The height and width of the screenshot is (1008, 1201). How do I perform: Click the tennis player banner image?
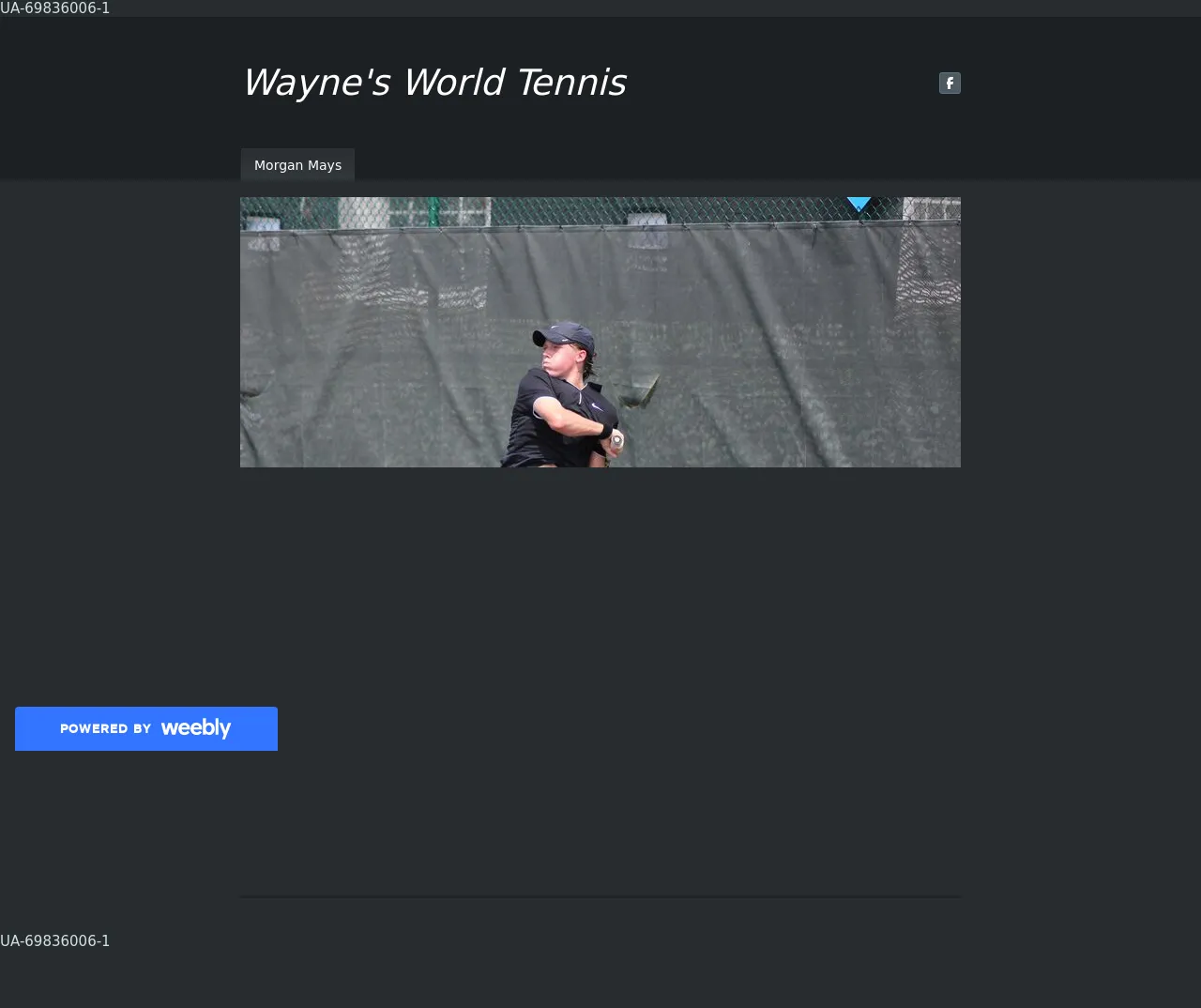[x=600, y=332]
